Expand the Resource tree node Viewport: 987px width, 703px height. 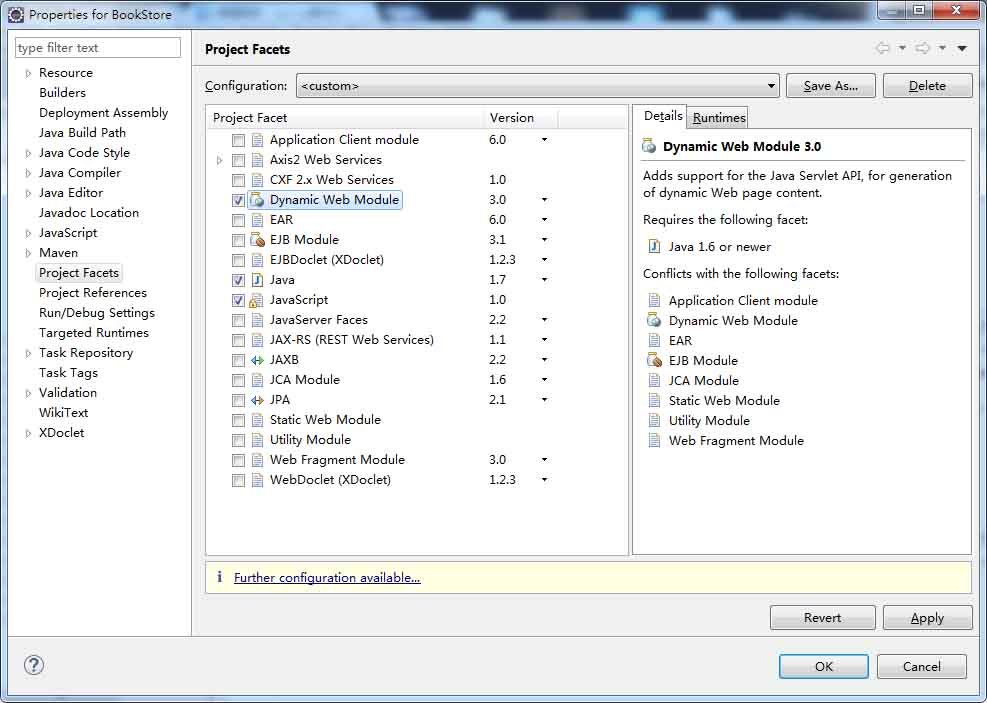point(28,73)
